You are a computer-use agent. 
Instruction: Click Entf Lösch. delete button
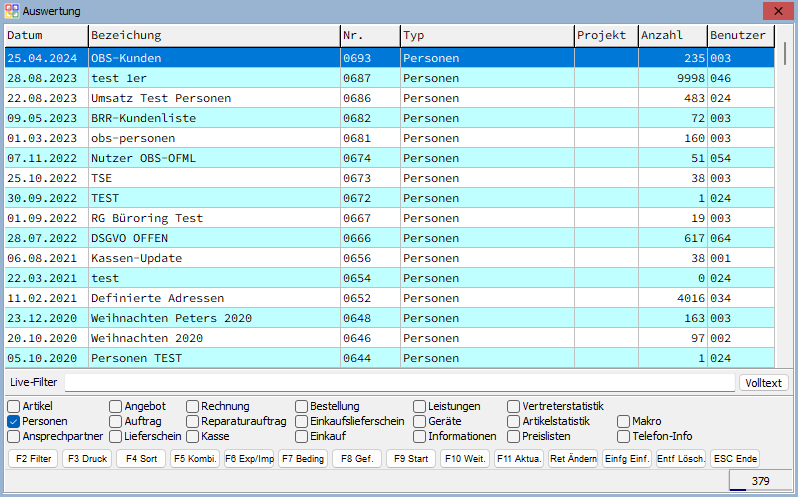[681, 459]
